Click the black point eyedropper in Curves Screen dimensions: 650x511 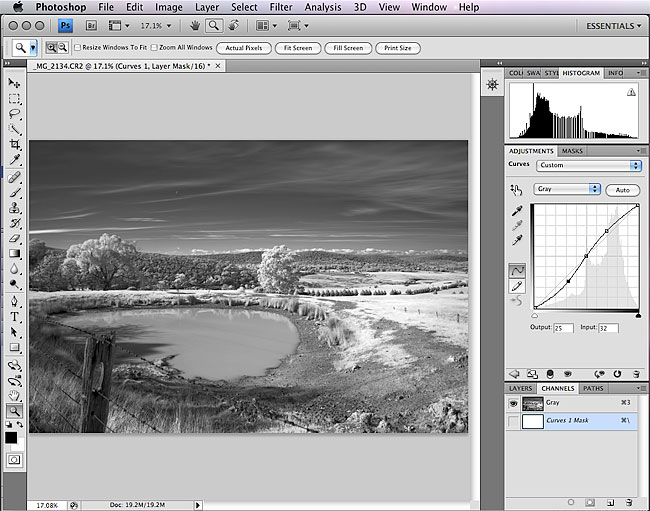coord(516,211)
